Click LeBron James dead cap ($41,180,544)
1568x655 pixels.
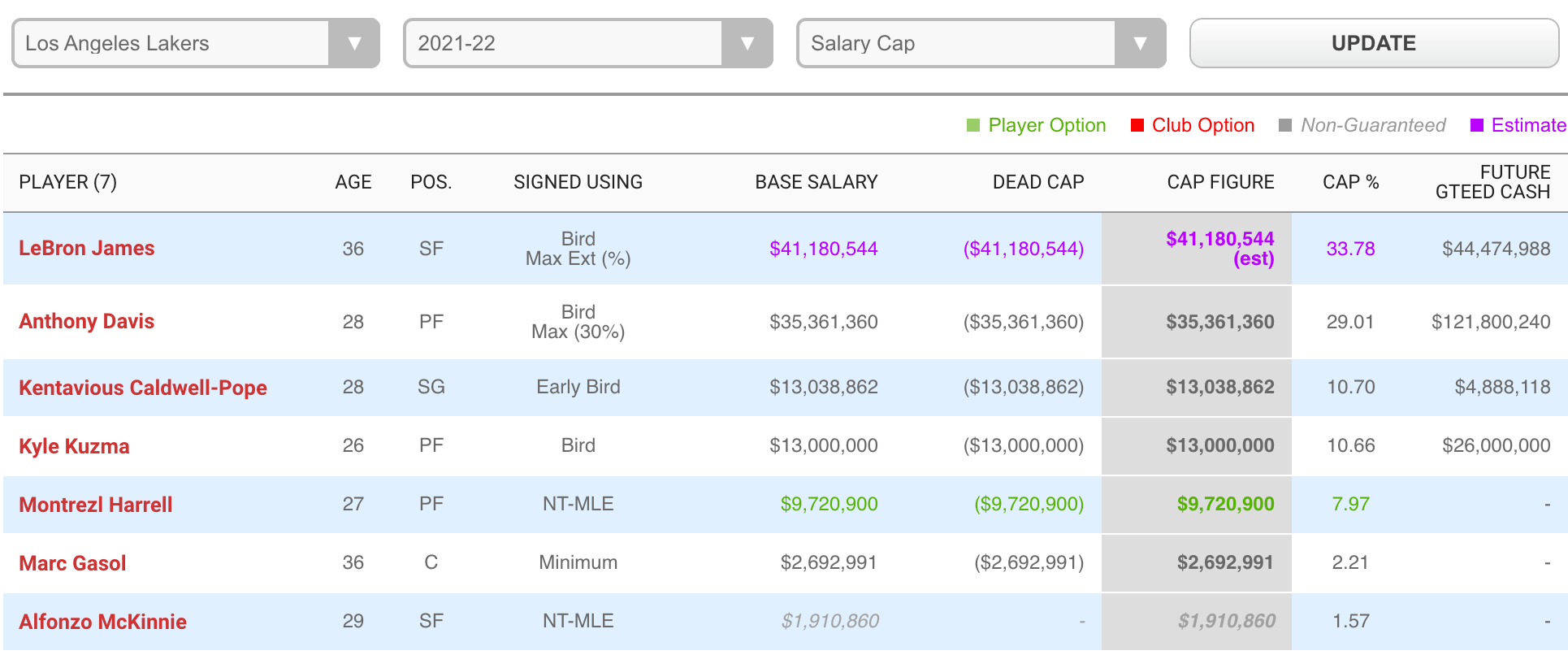click(1024, 249)
